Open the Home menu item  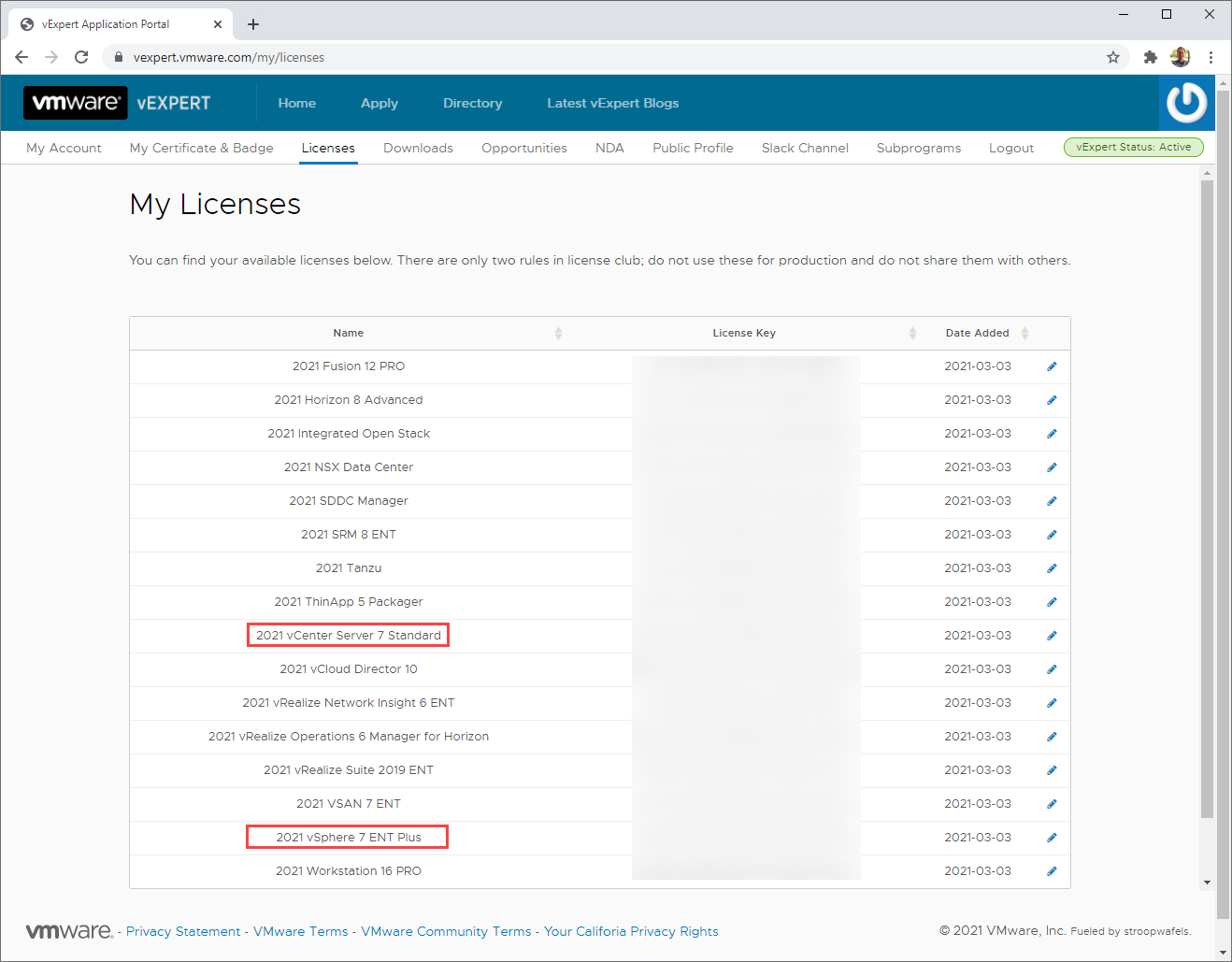pyautogui.click(x=297, y=103)
